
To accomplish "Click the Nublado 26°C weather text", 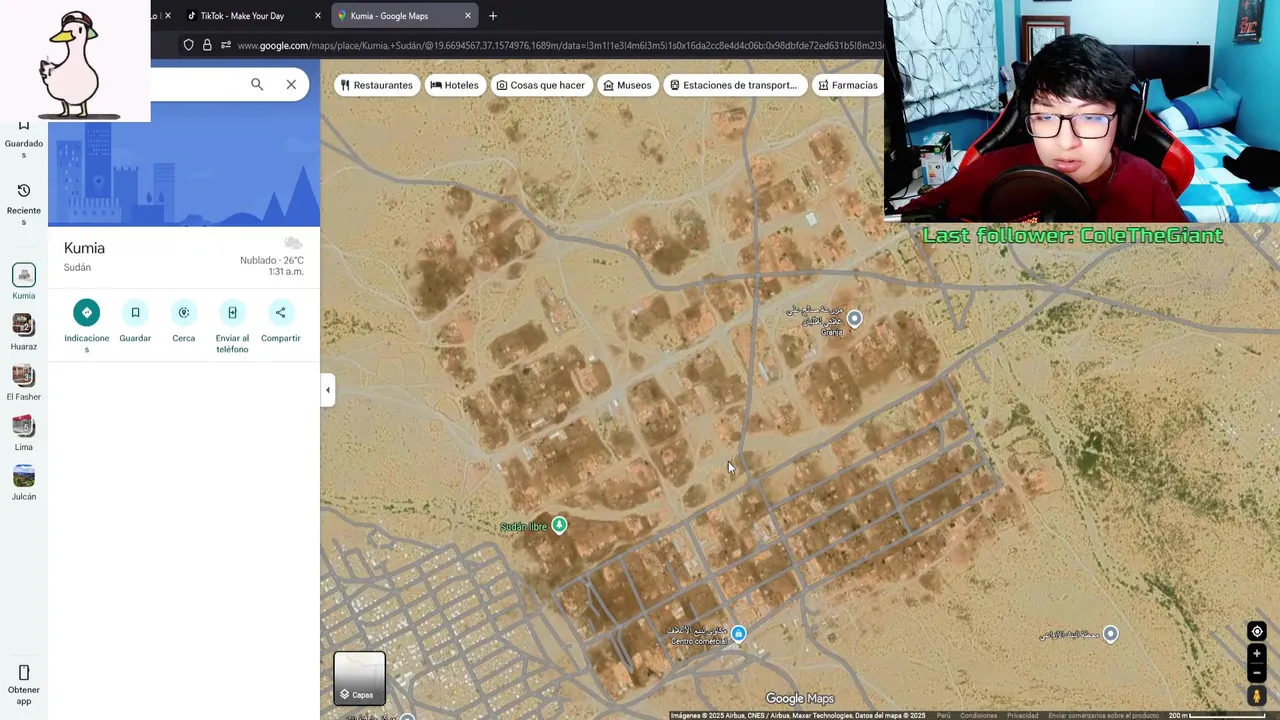I will click(271, 260).
